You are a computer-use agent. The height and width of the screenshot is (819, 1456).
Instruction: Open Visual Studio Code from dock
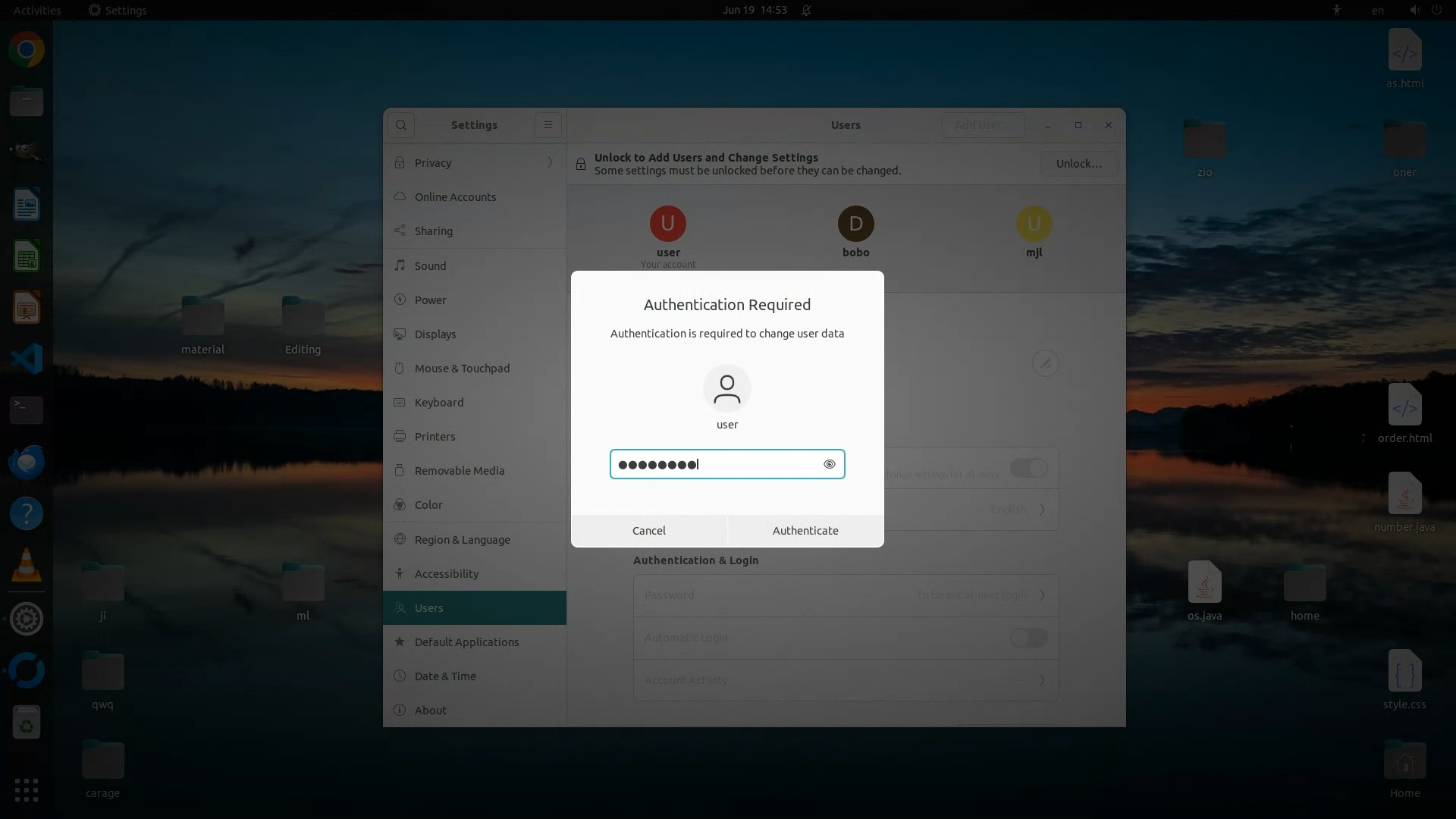click(x=27, y=359)
